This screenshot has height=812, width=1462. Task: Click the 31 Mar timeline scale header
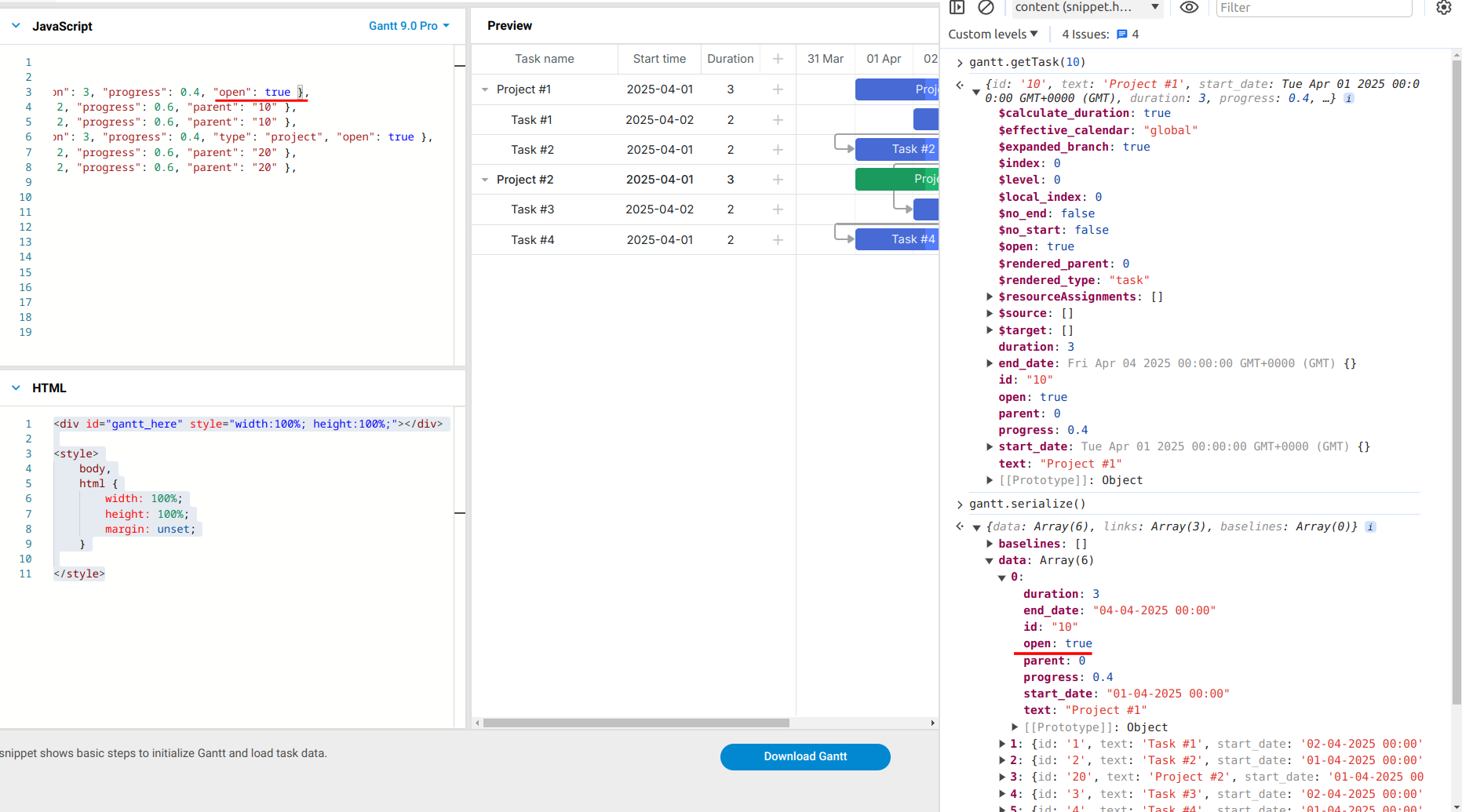826,59
